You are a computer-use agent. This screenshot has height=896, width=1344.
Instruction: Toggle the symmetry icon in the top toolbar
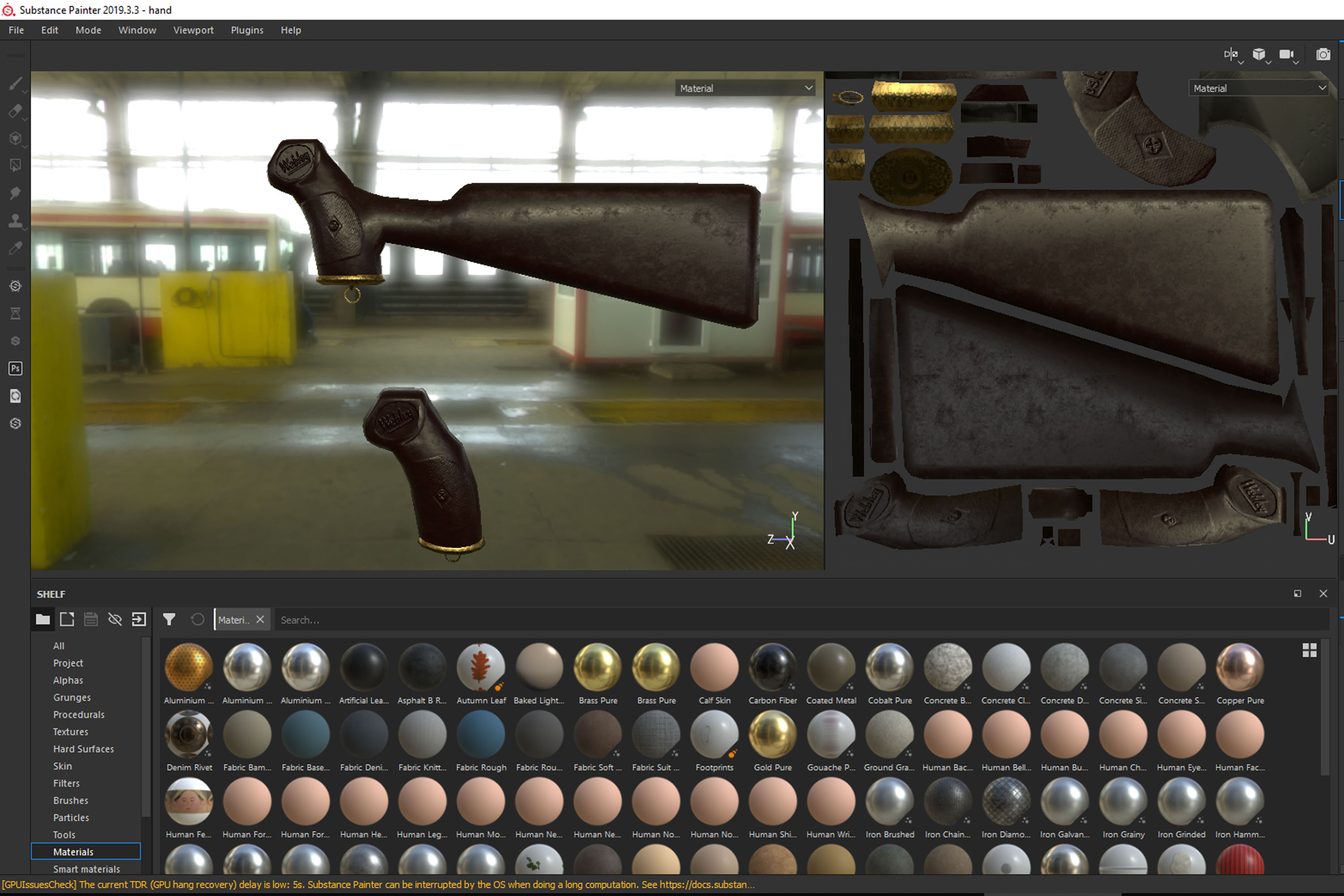[1231, 54]
